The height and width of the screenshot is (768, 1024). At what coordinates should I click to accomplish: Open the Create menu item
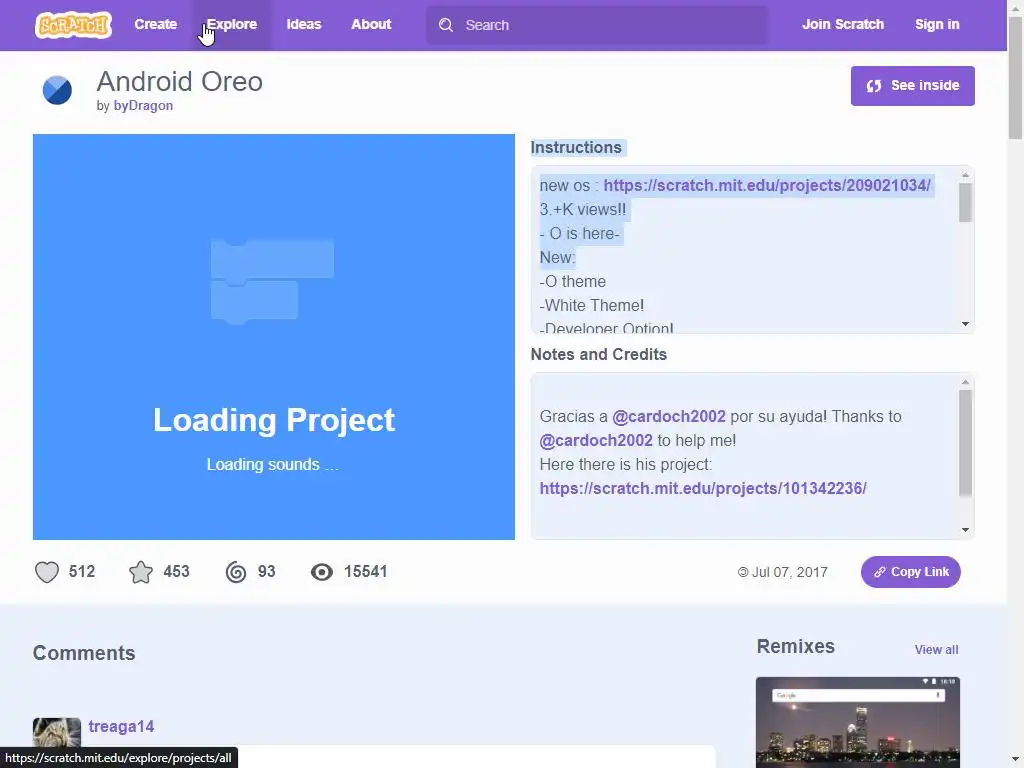click(155, 24)
